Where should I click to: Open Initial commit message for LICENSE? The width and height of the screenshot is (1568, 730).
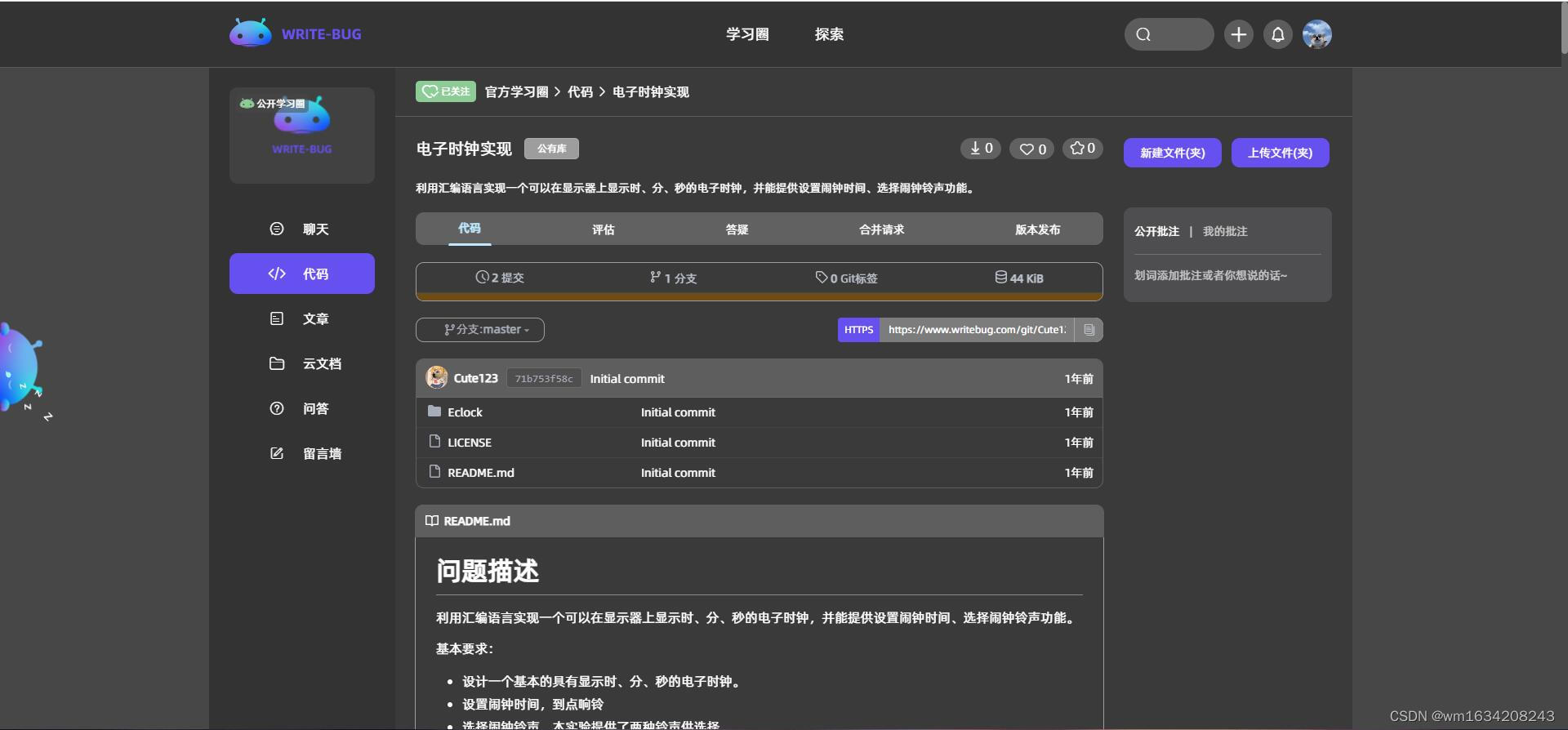coord(678,443)
